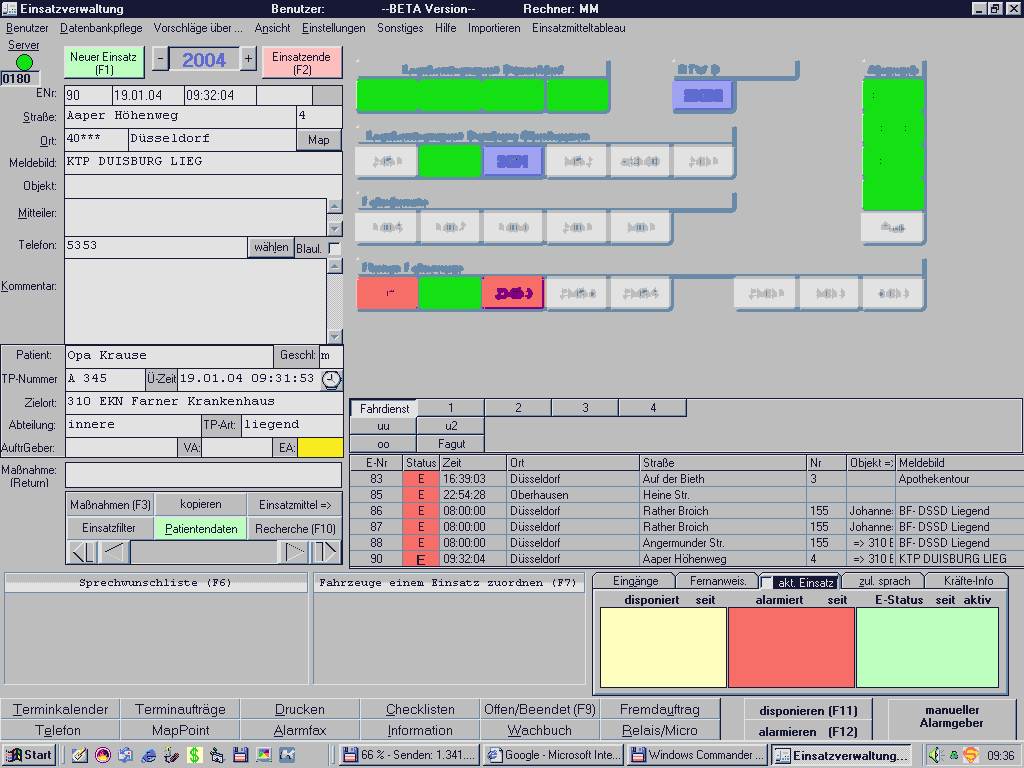The width and height of the screenshot is (1024, 768).
Task: Open the green dollar sign quick launch icon
Action: point(194,755)
